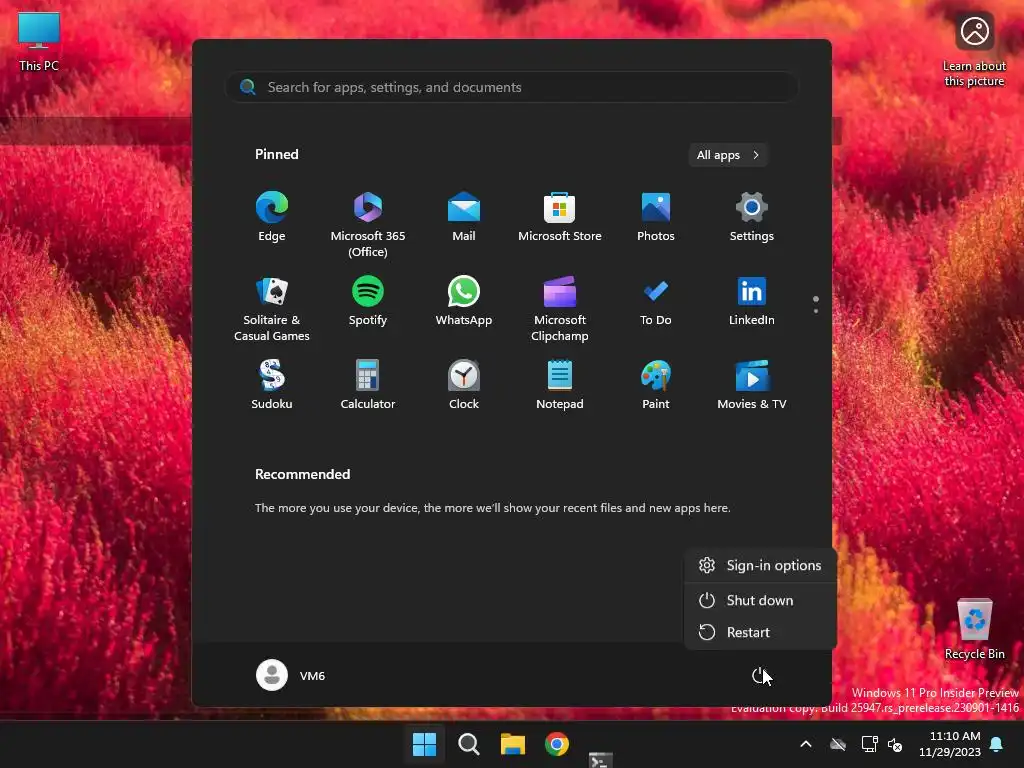
Task: Click the muted volume tray icon
Action: pyautogui.click(x=895, y=744)
